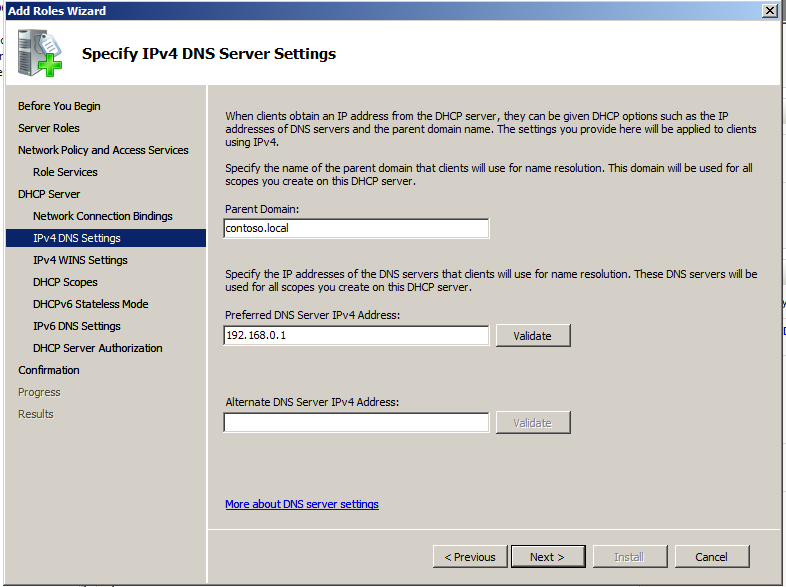Open the Confirmation step

point(49,371)
